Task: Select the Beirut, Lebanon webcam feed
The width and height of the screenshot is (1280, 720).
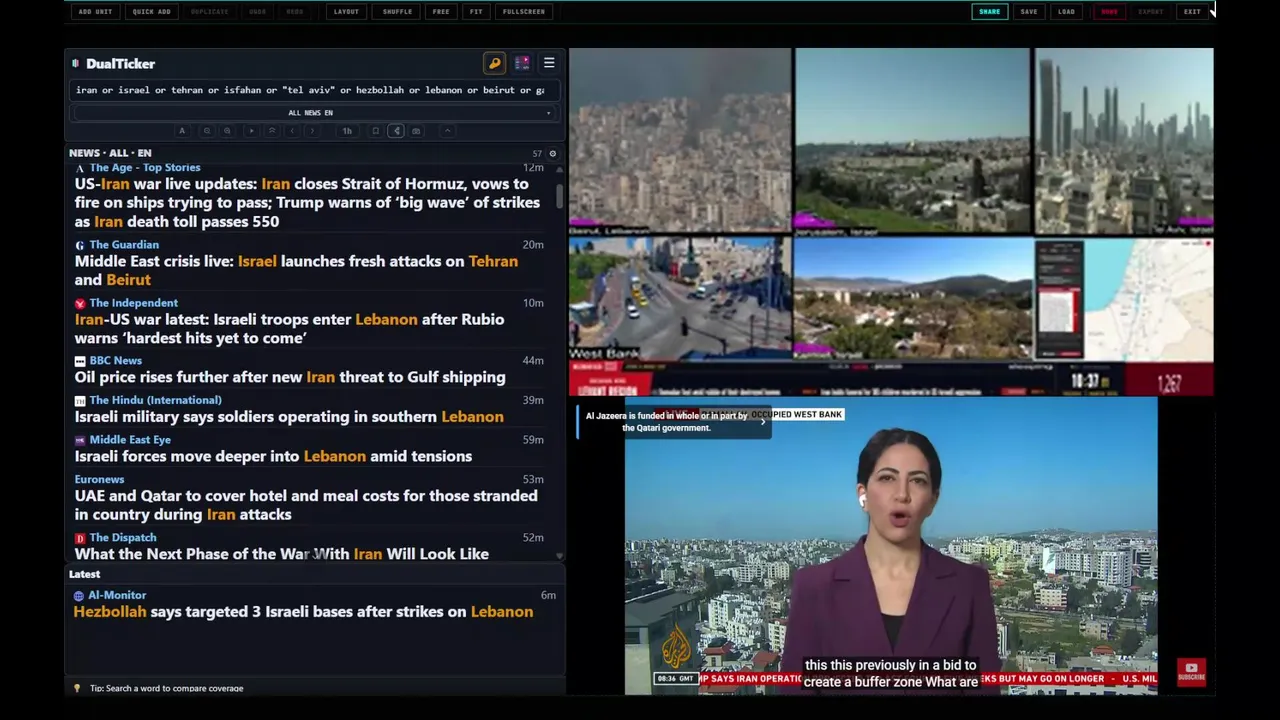Action: [680, 141]
